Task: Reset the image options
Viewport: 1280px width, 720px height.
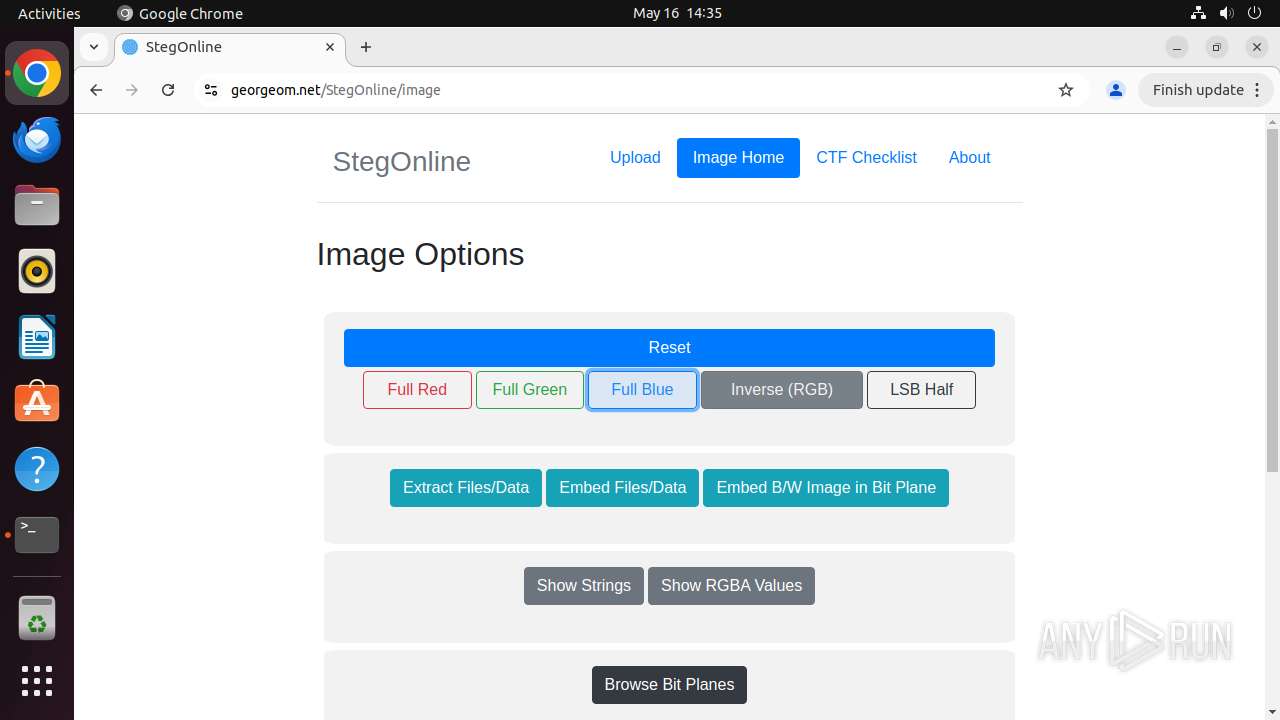Action: [x=669, y=348]
